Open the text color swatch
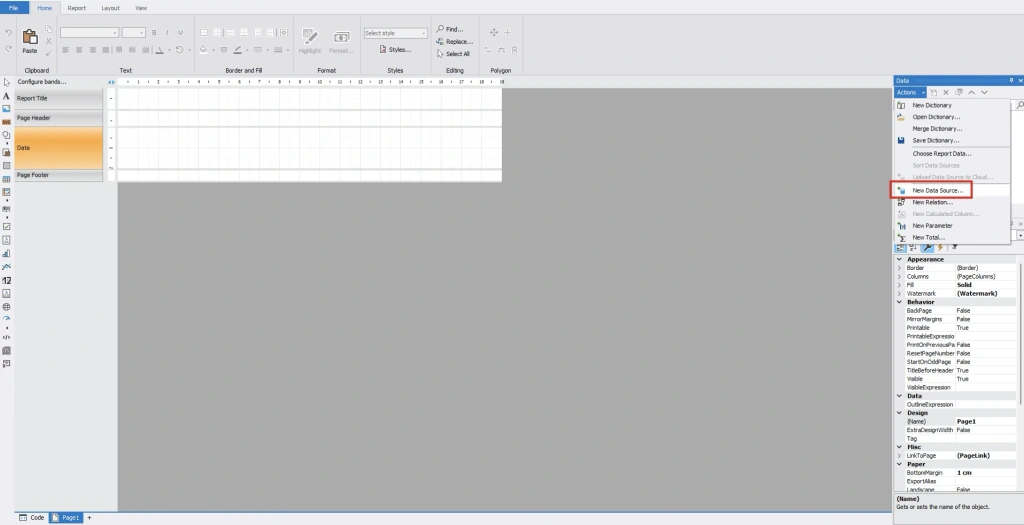The width and height of the screenshot is (1024, 525). pos(159,50)
